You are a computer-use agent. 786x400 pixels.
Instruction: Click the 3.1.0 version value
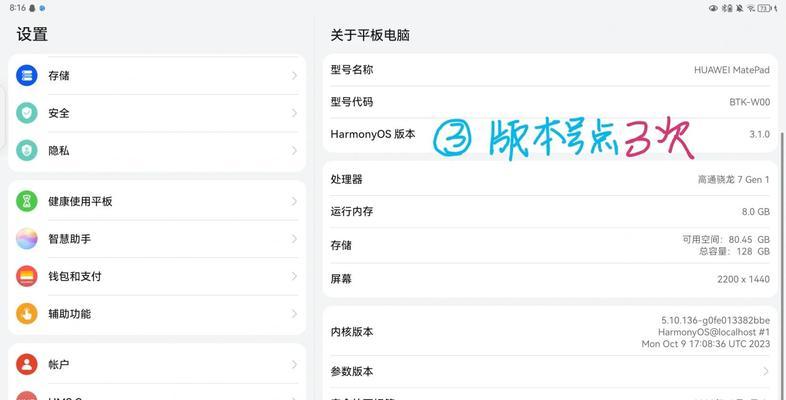tap(759, 134)
